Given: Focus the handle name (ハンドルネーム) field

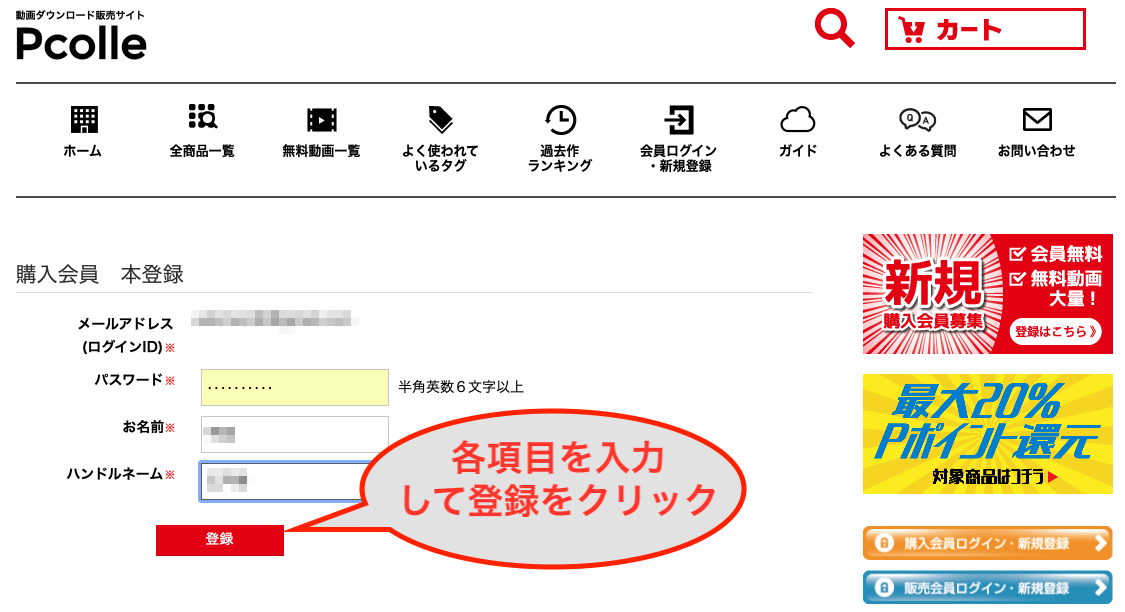Looking at the screenshot, I should (x=280, y=481).
